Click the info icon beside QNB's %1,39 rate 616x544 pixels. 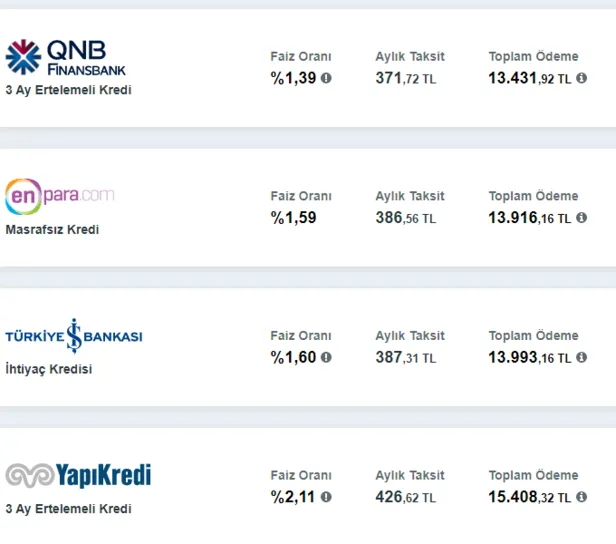tap(326, 78)
